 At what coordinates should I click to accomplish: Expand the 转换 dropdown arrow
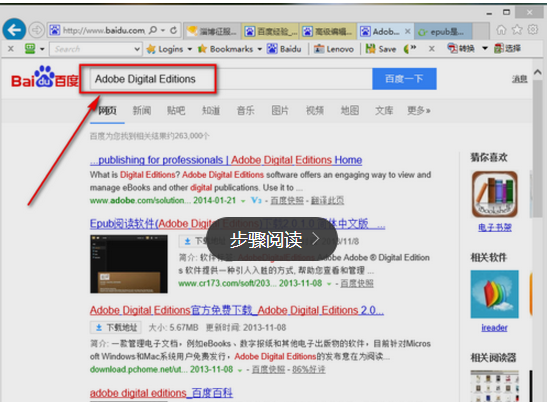click(485, 48)
